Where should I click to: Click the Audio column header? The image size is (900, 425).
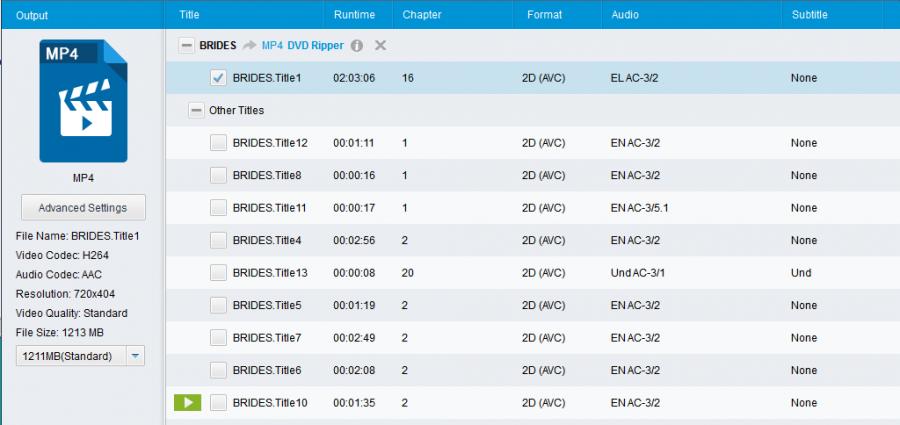coord(624,15)
